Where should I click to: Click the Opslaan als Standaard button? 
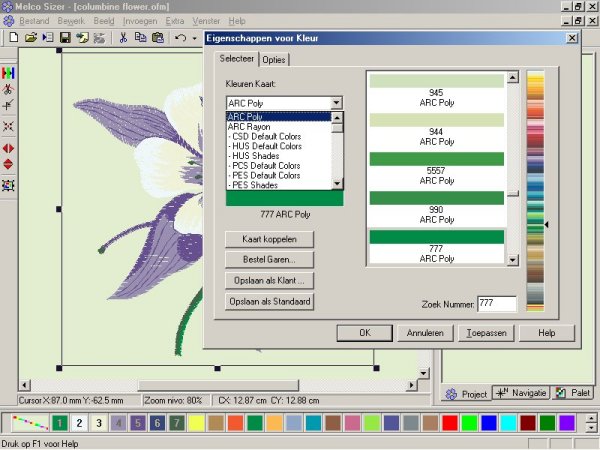(269, 302)
